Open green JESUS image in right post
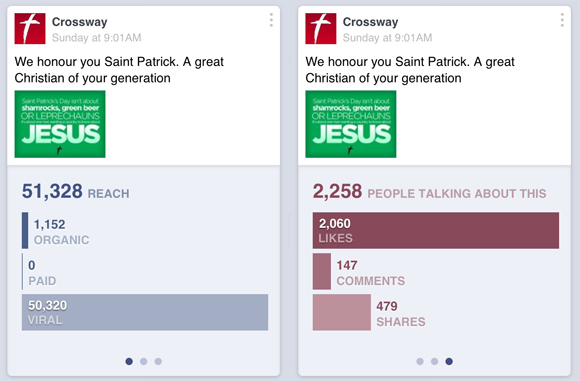Screen dimensions: 580x381 tap(351, 124)
